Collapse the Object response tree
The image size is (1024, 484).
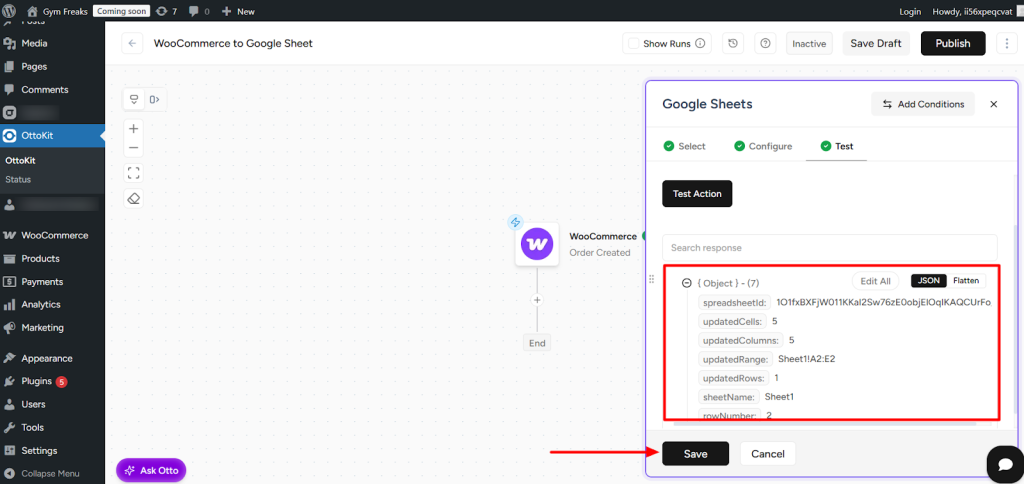pos(687,283)
